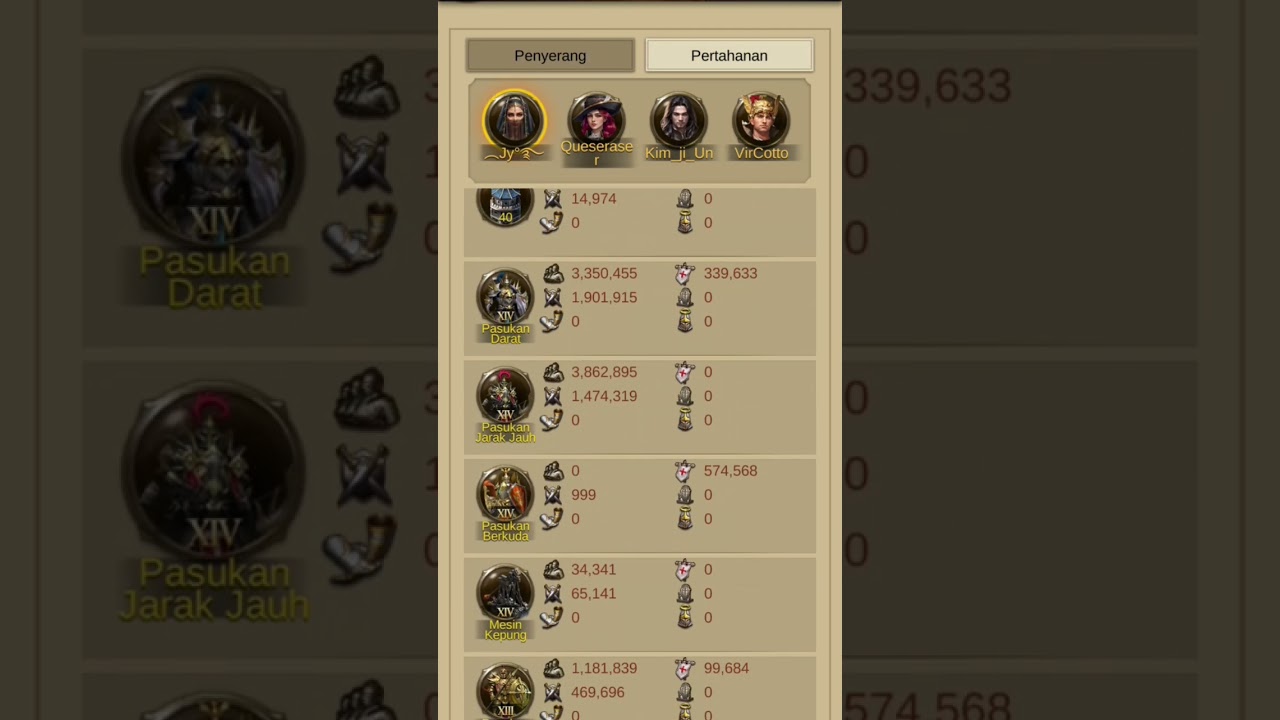
Task: Select the Jy player avatar
Action: pos(514,120)
